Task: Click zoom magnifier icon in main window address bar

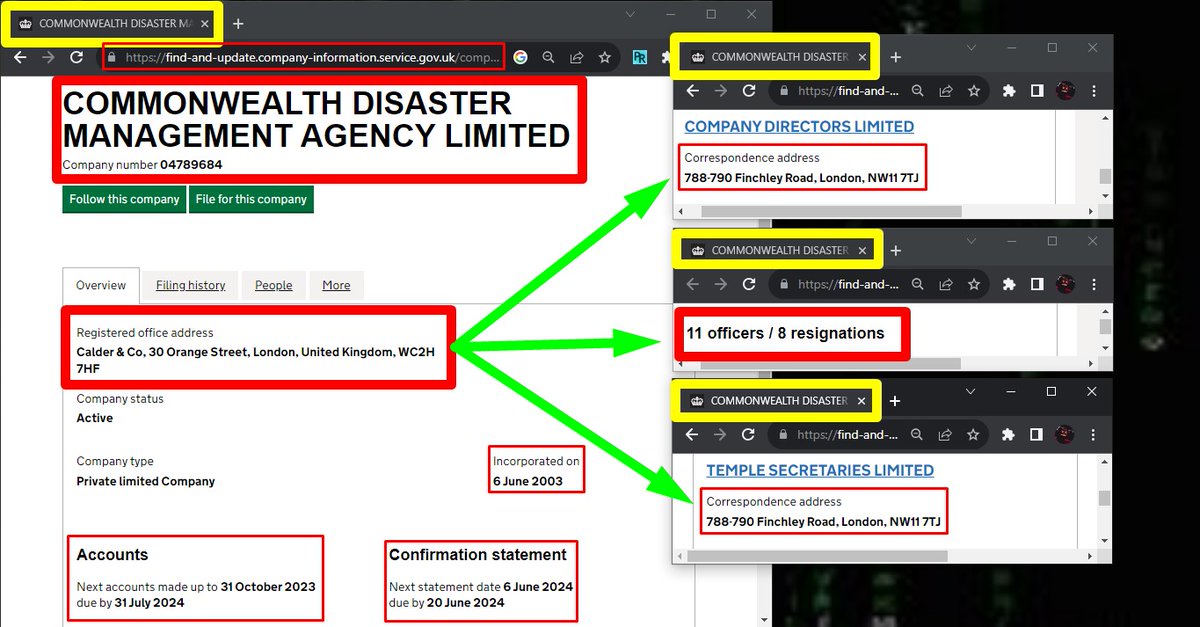Action: tap(548, 57)
